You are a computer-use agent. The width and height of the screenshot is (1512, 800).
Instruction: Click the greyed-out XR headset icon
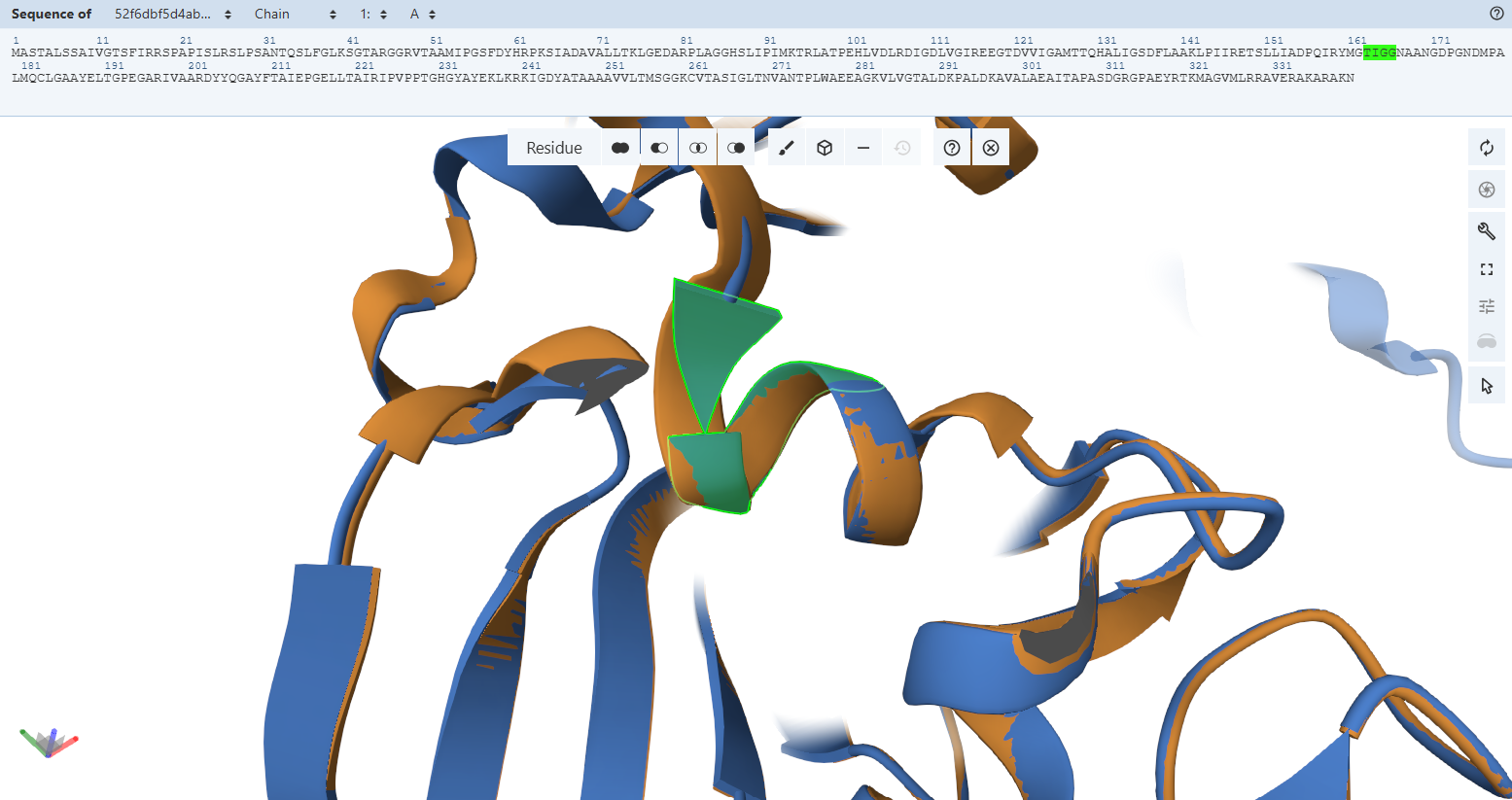pyautogui.click(x=1487, y=341)
